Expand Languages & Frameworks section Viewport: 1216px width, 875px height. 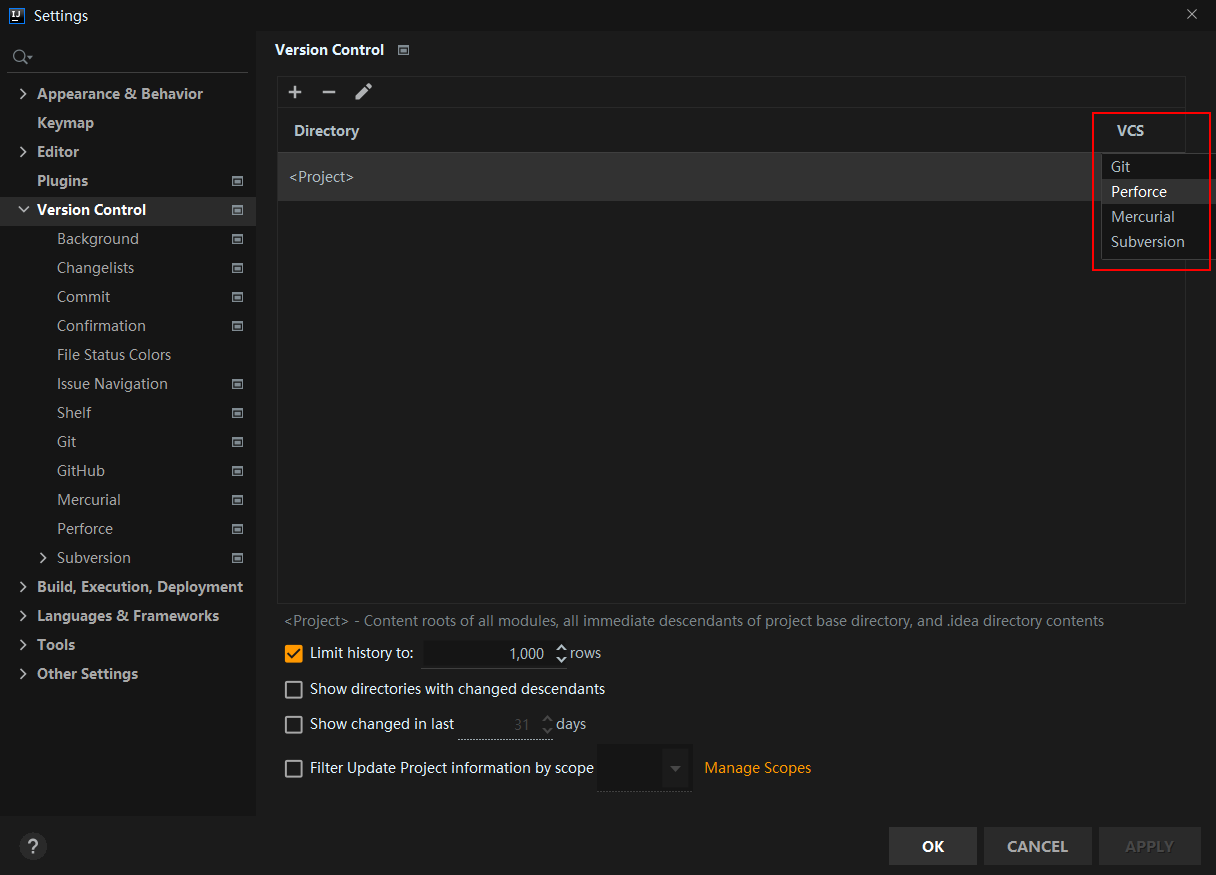(23, 616)
